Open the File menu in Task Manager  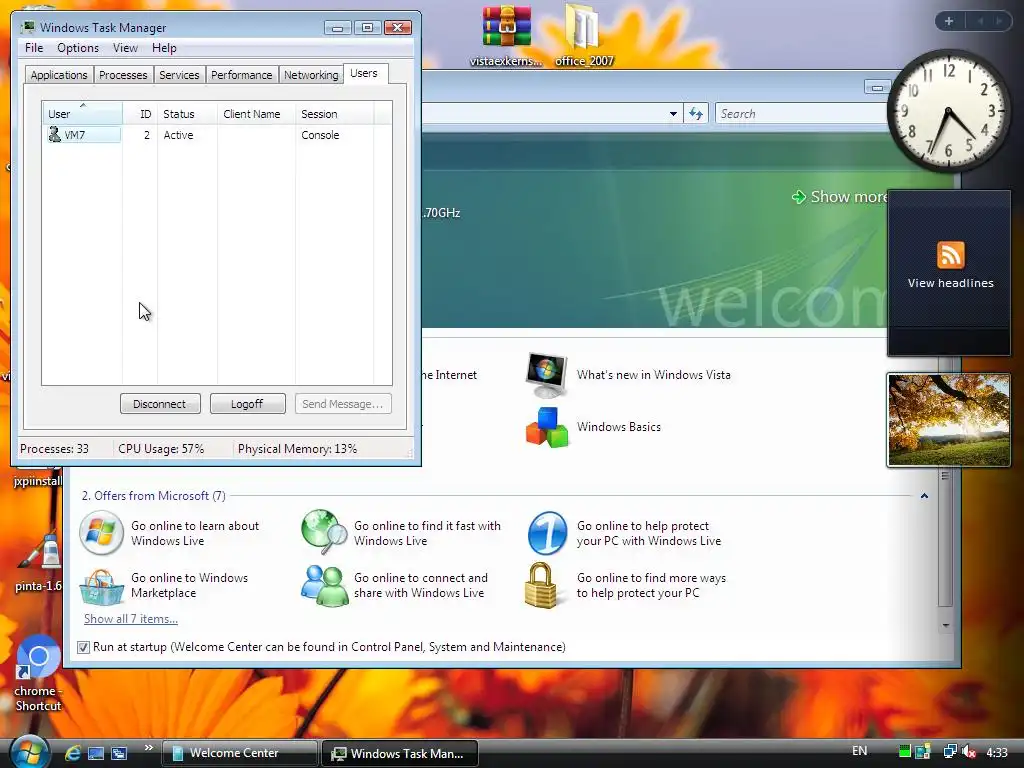(x=34, y=48)
